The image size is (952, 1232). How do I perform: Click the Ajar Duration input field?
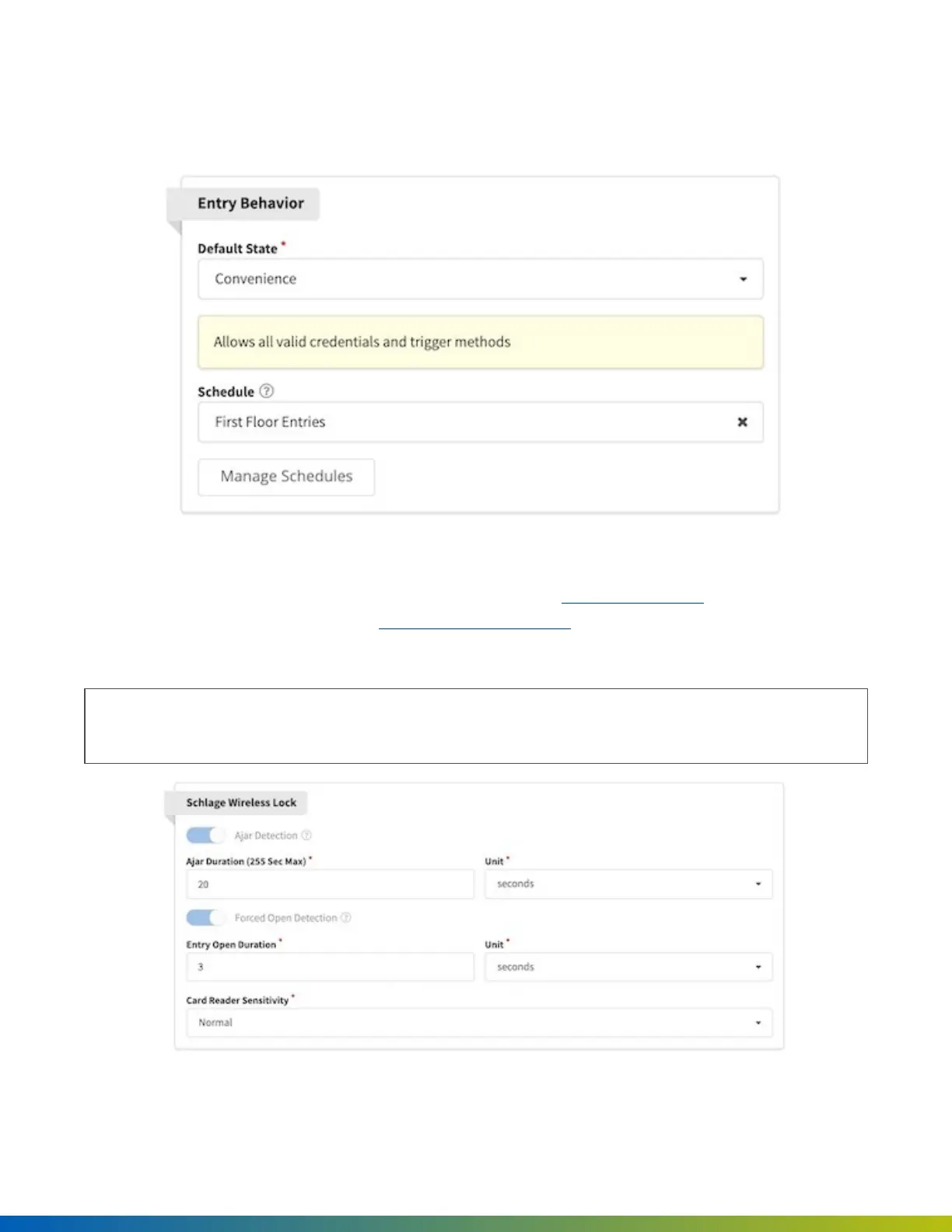click(330, 884)
